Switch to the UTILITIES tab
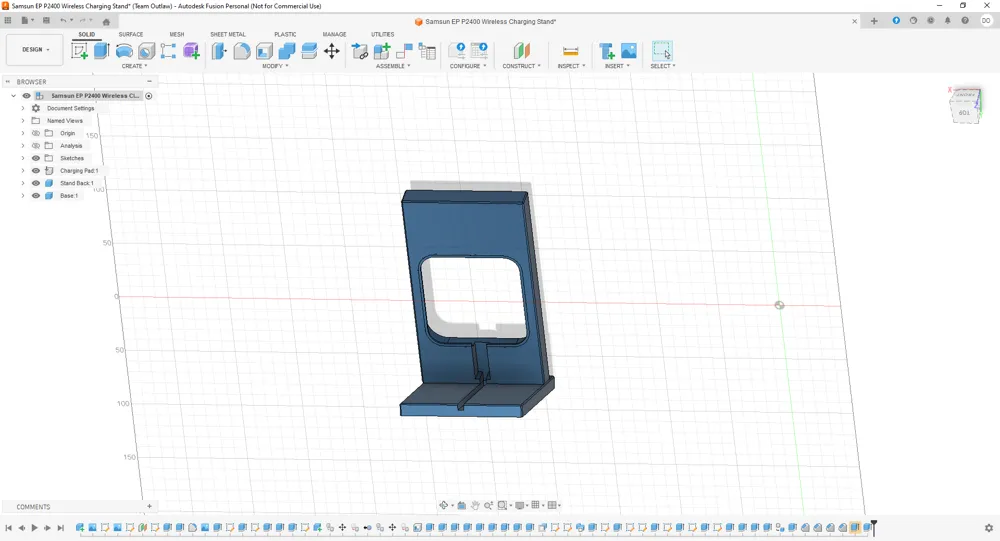 [x=383, y=34]
